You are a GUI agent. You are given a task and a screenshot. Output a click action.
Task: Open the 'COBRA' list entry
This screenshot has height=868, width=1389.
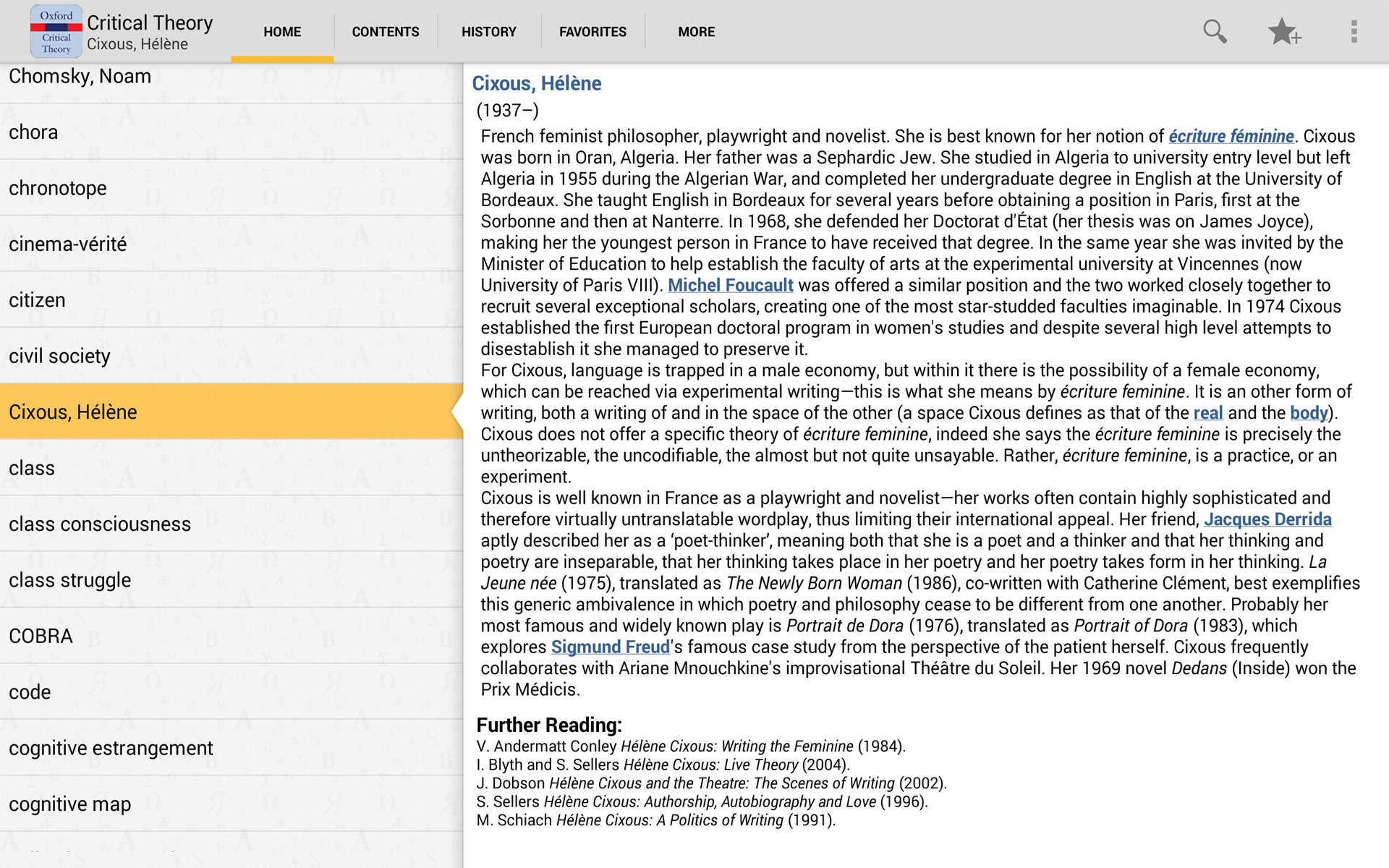tap(41, 637)
